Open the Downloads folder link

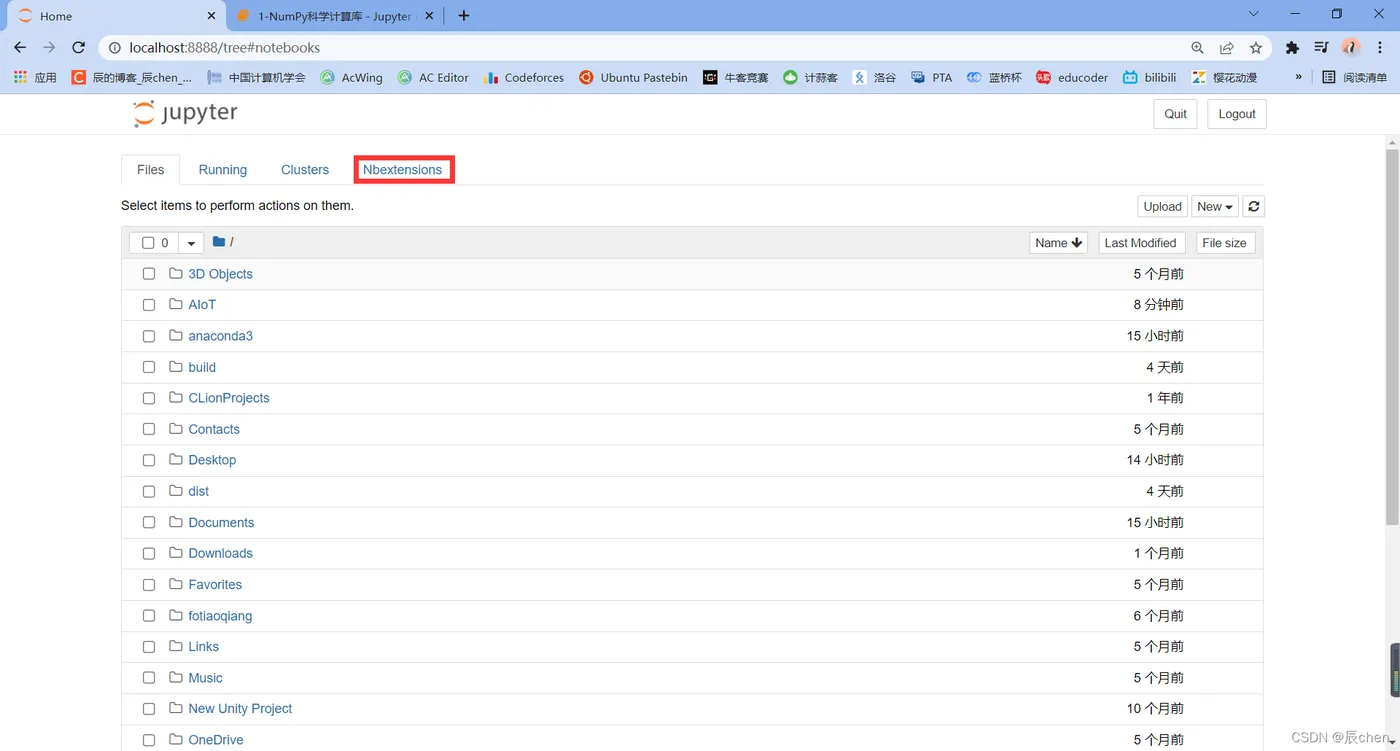(x=220, y=553)
